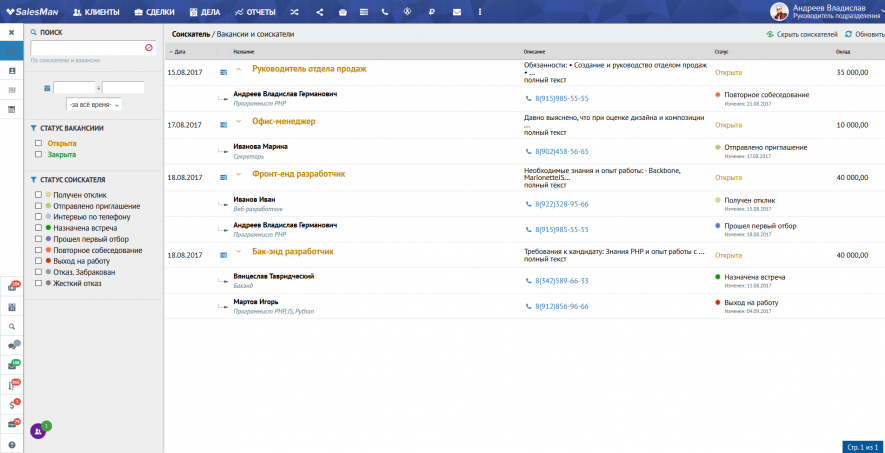Viewport: 885px width, 453px height.
Task: Open the envelope mail icon in top bar
Action: click(456, 12)
